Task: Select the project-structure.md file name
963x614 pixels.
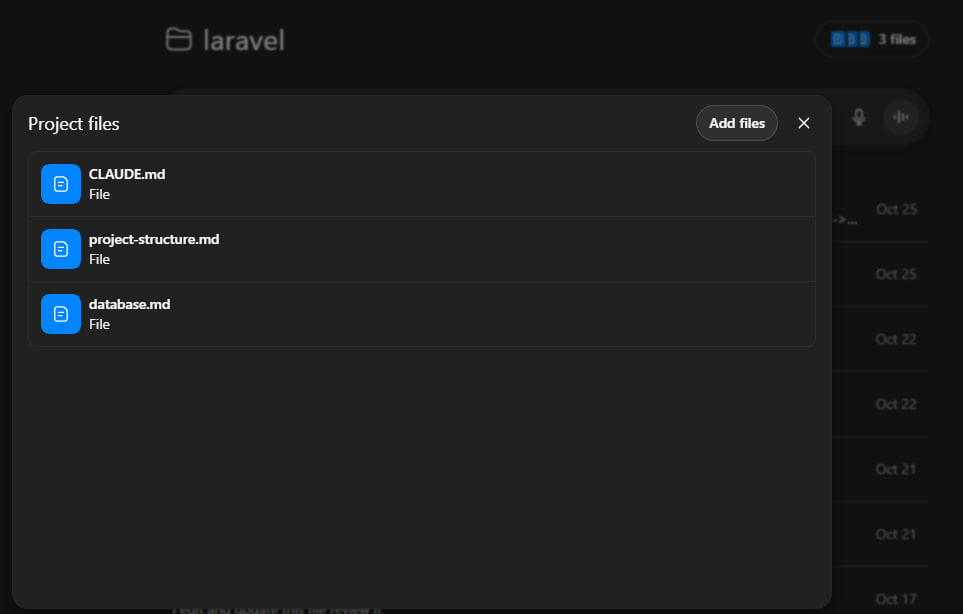Action: [154, 239]
